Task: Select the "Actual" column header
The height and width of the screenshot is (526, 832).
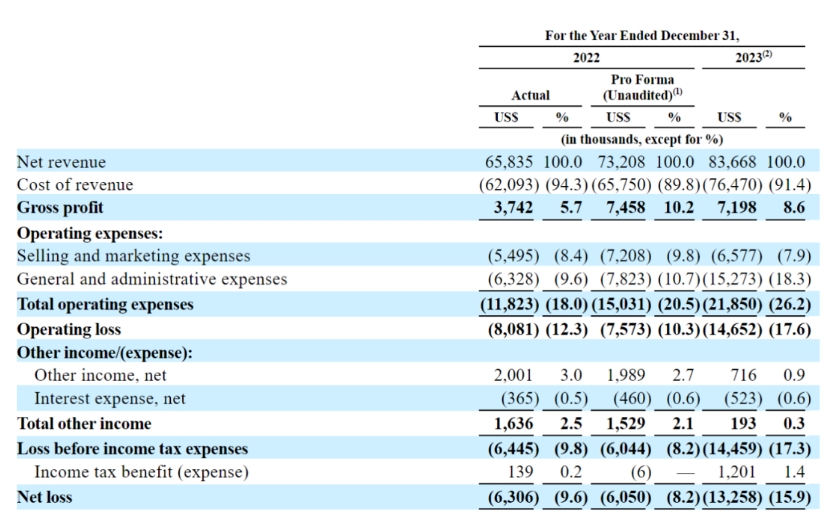Action: (531, 96)
